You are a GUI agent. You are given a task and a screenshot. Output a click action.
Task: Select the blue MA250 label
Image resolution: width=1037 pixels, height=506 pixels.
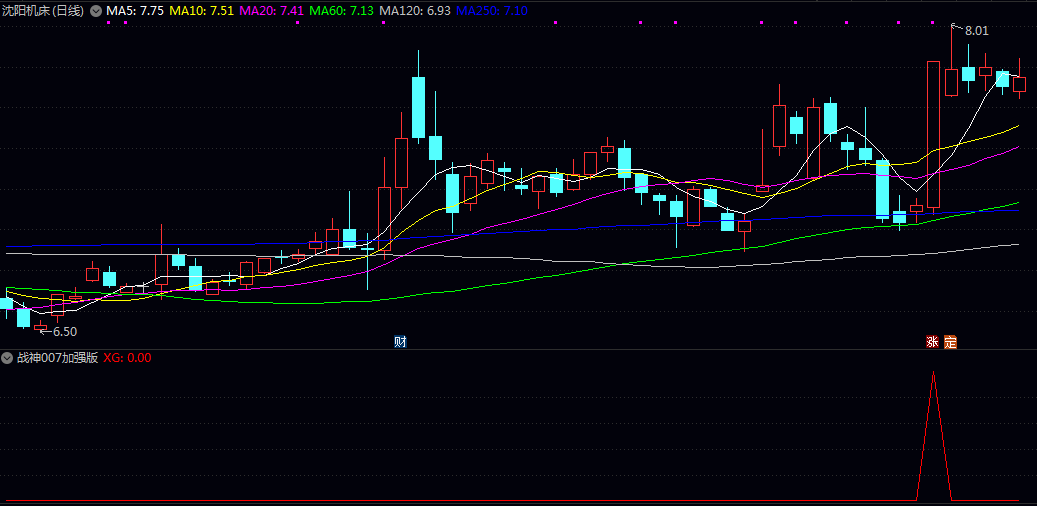click(492, 10)
